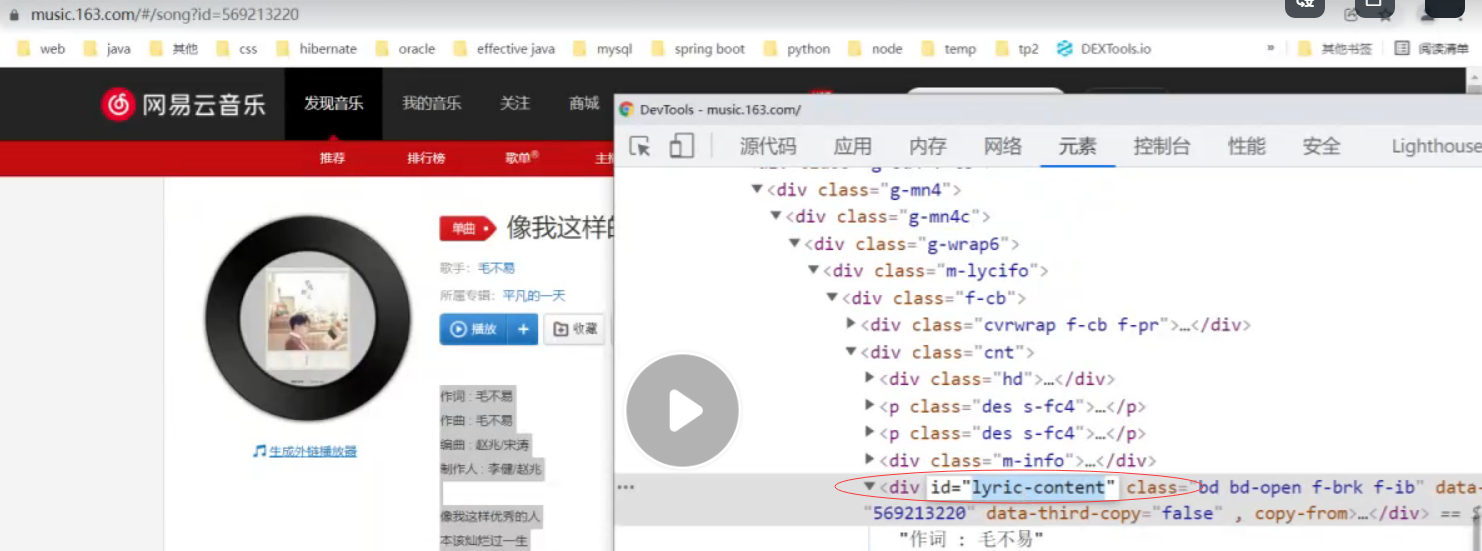
Task: Open the 应用 DevTools tab
Action: click(853, 146)
